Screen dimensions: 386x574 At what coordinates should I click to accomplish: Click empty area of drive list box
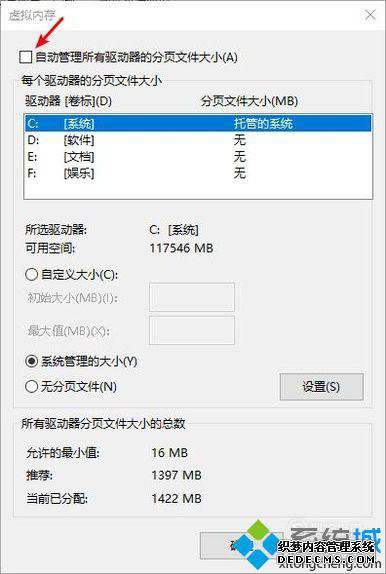(198, 190)
